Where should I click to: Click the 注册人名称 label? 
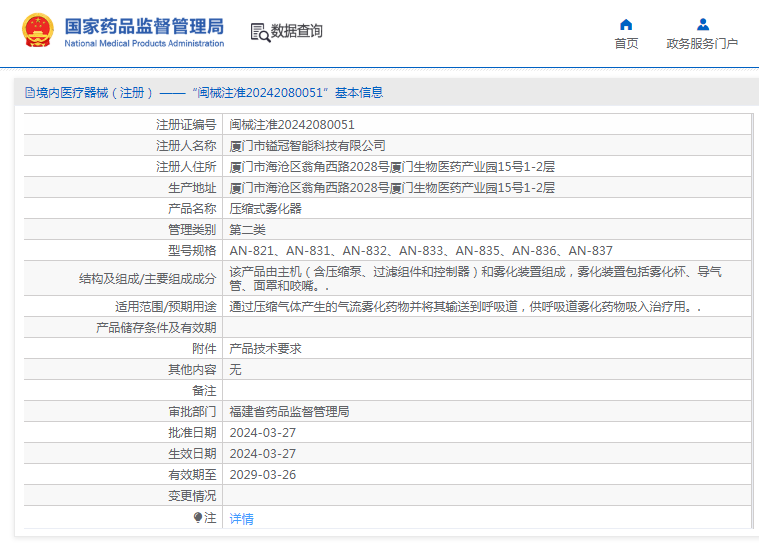tap(186, 146)
